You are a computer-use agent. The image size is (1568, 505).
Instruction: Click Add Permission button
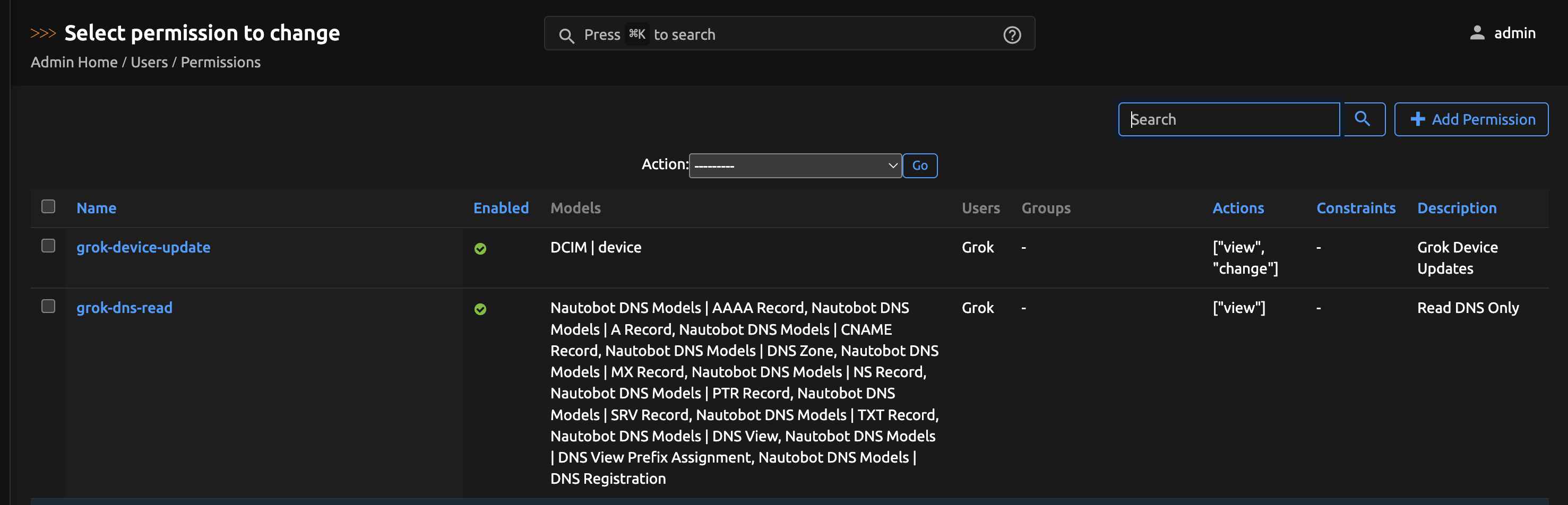1471,119
